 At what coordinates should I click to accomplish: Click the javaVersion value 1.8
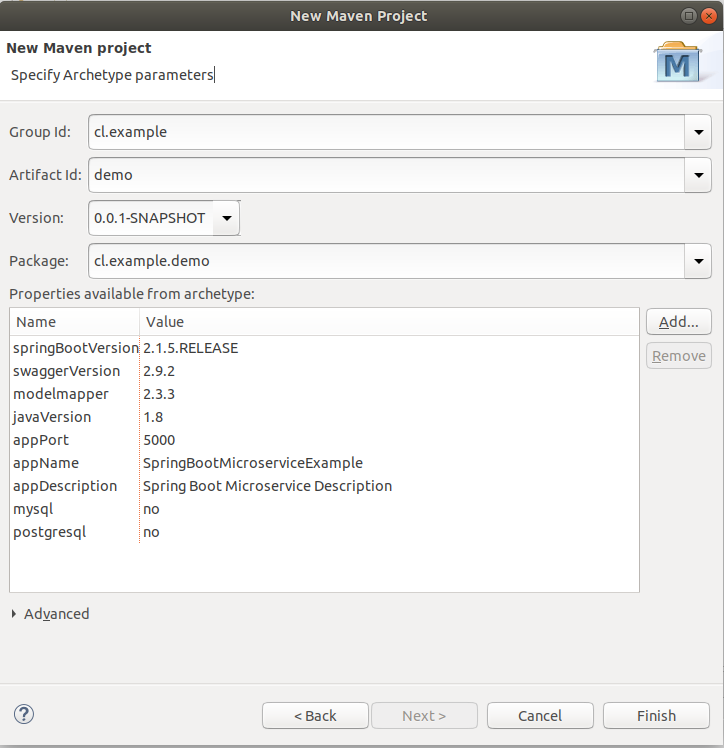click(x=153, y=417)
